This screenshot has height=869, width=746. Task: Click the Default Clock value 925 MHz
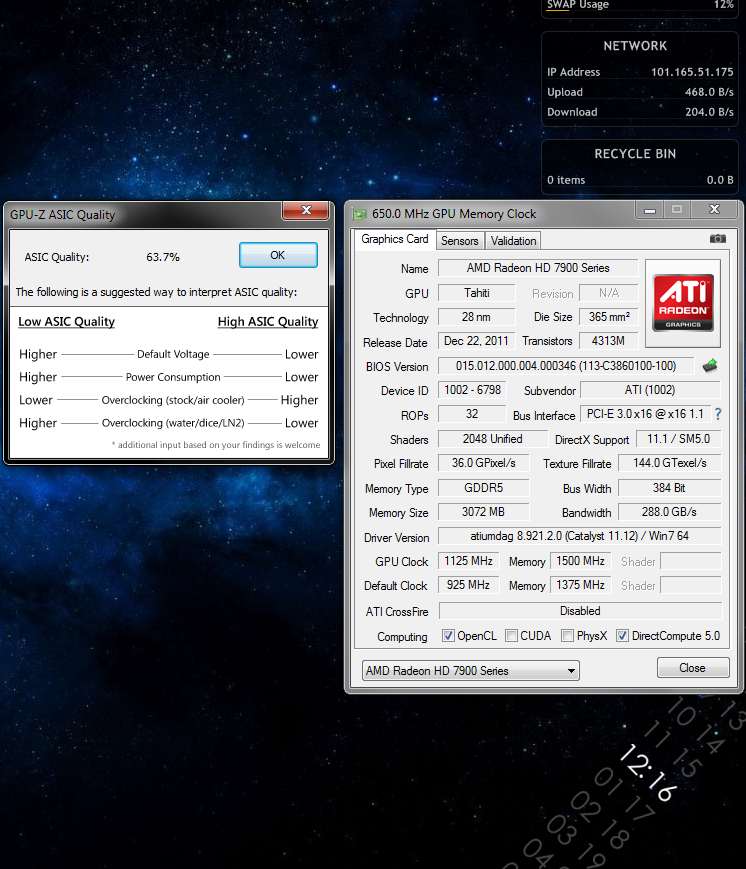point(468,585)
